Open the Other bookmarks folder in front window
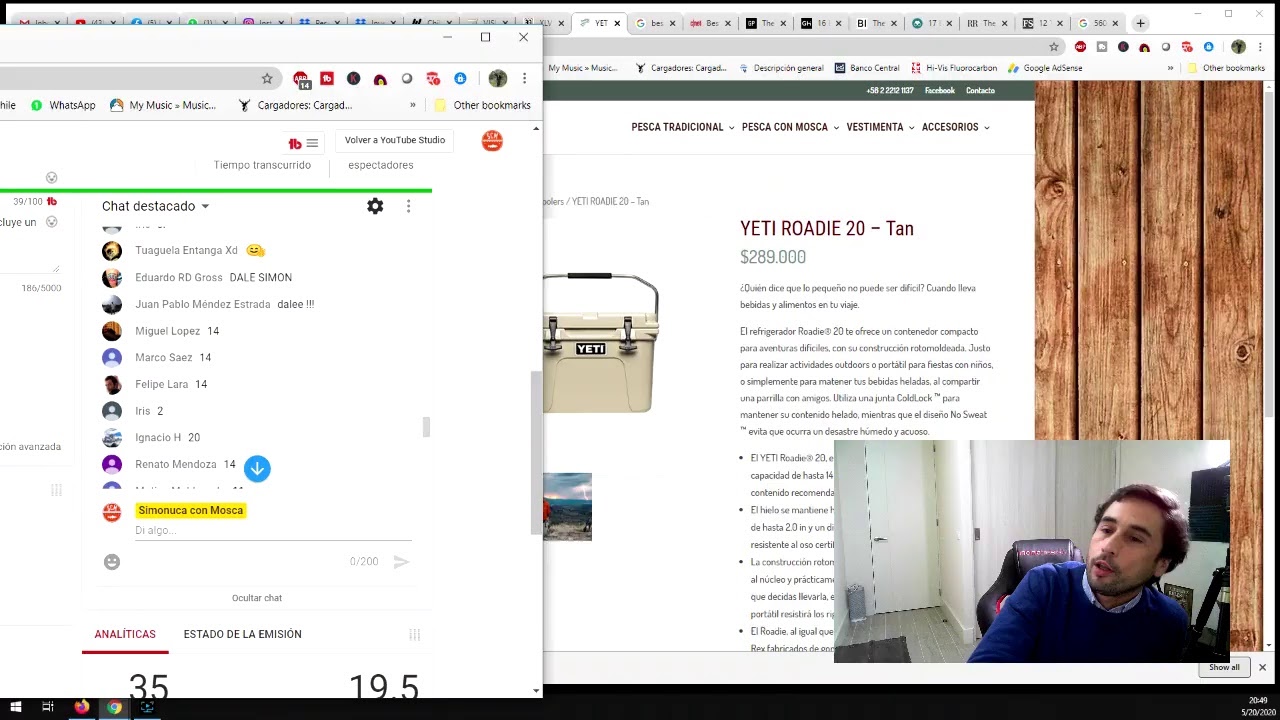Viewport: 1280px width, 720px height. tap(482, 105)
